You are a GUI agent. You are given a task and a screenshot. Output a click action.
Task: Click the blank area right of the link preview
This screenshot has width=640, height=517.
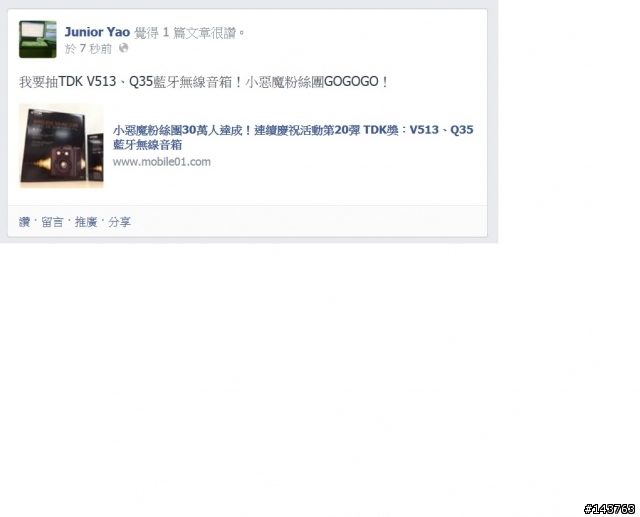tap(347, 175)
